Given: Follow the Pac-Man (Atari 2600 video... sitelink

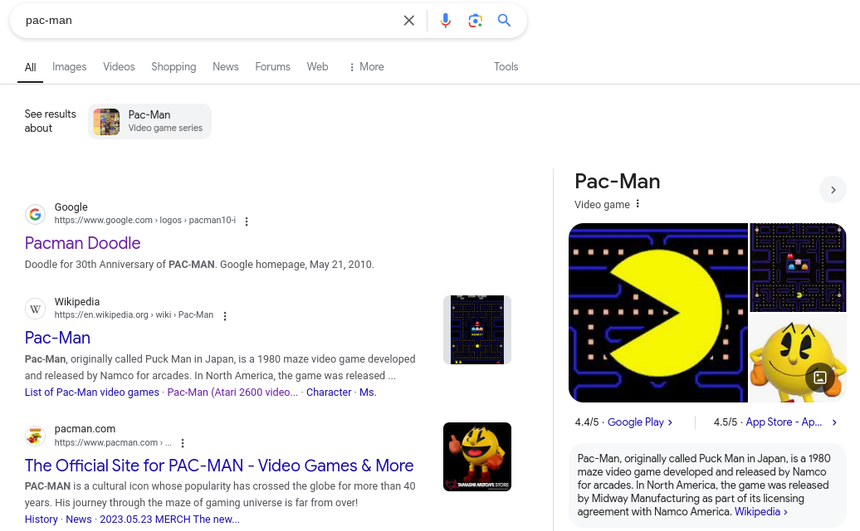Looking at the screenshot, I should click(x=233, y=392).
